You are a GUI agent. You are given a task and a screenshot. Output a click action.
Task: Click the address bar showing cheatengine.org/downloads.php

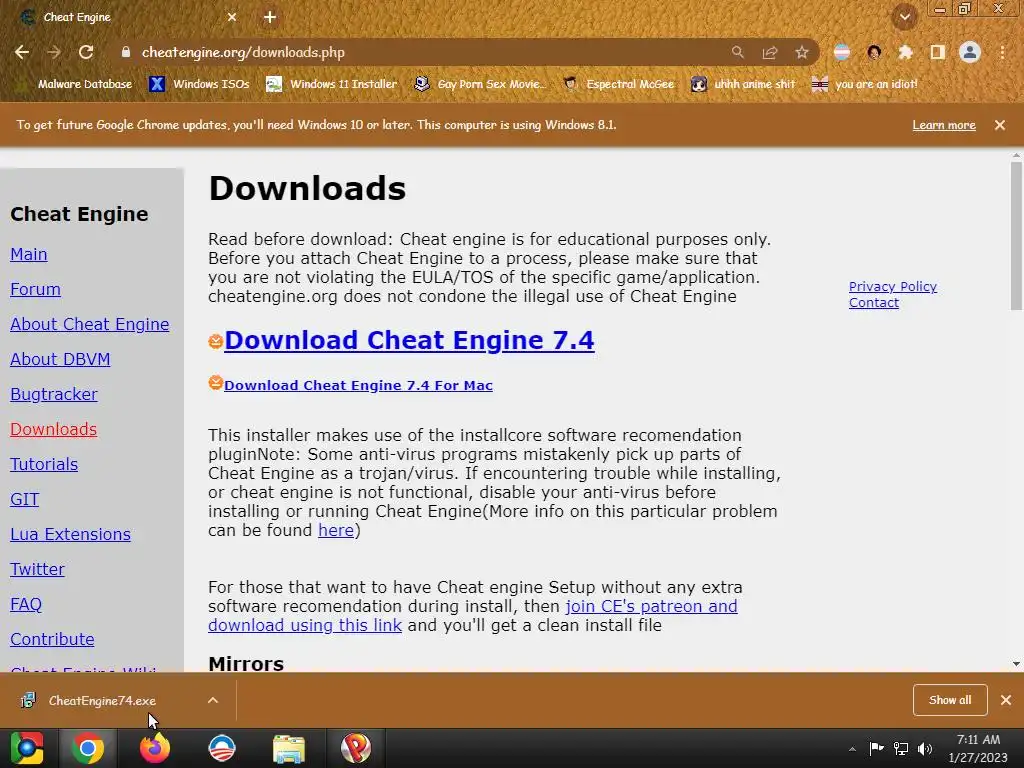243,52
